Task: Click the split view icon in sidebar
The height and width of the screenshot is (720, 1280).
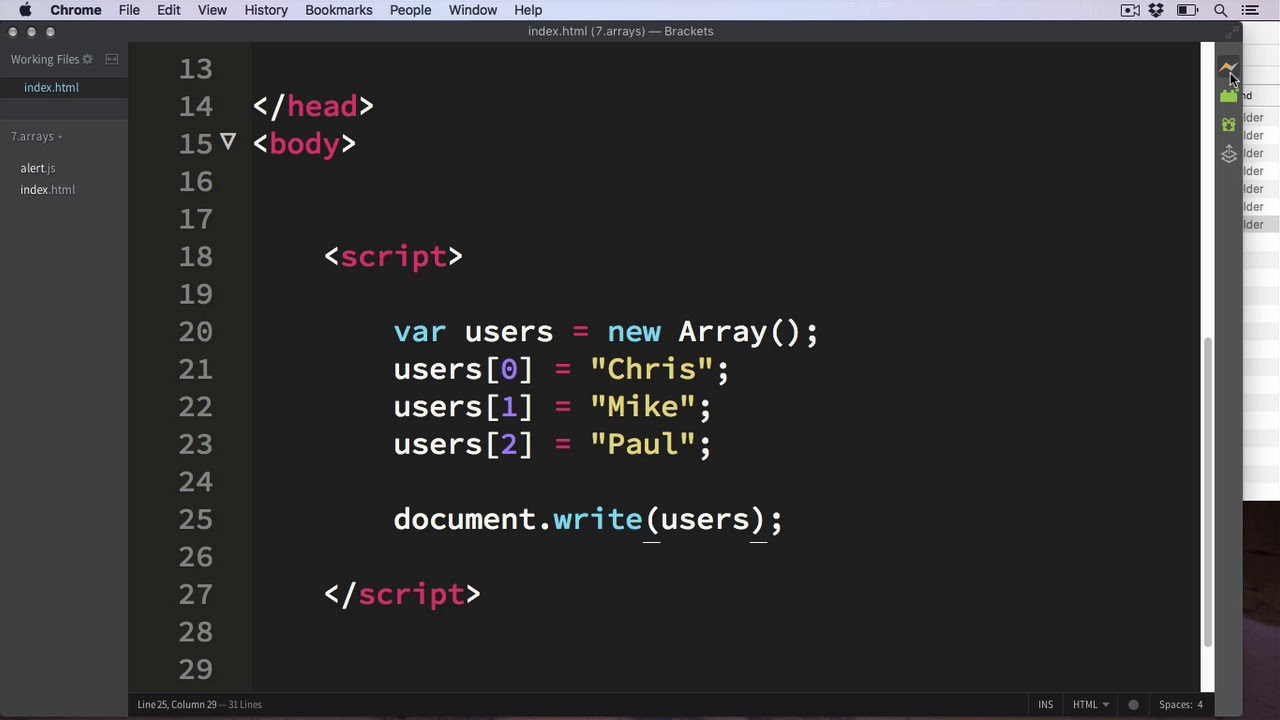Action: (112, 59)
